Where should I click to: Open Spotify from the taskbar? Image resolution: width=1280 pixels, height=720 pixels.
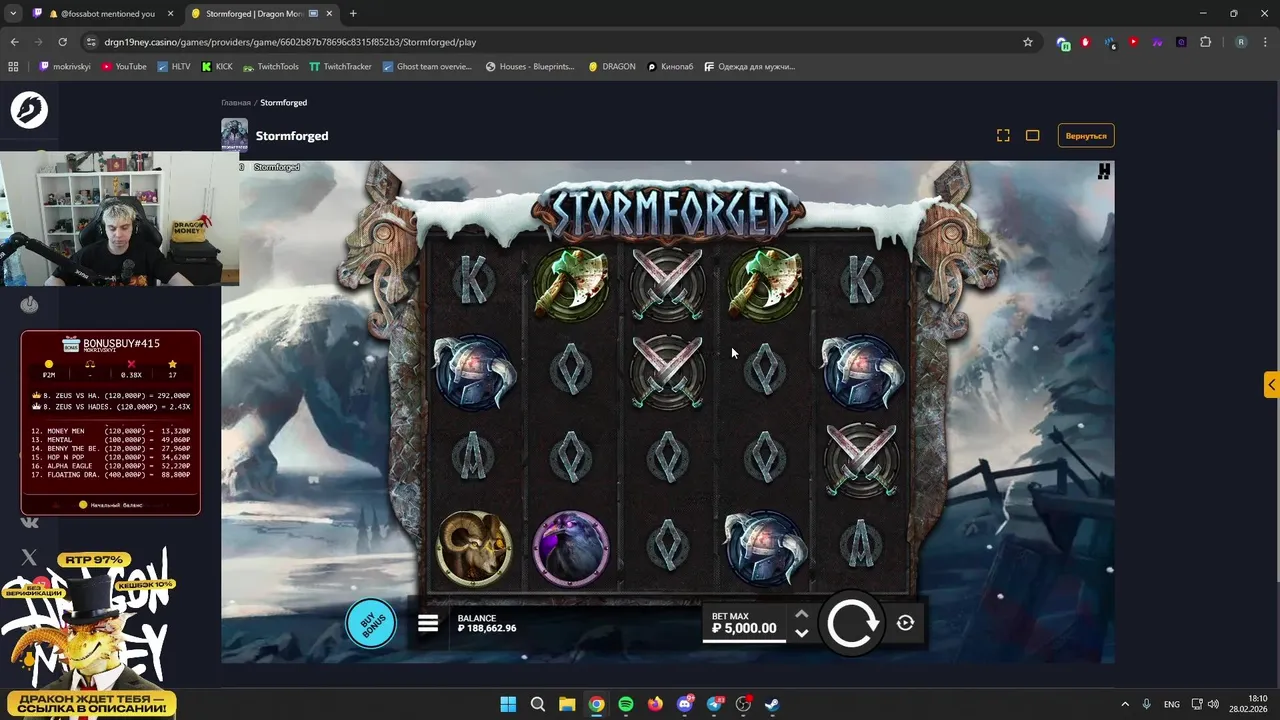coord(626,704)
